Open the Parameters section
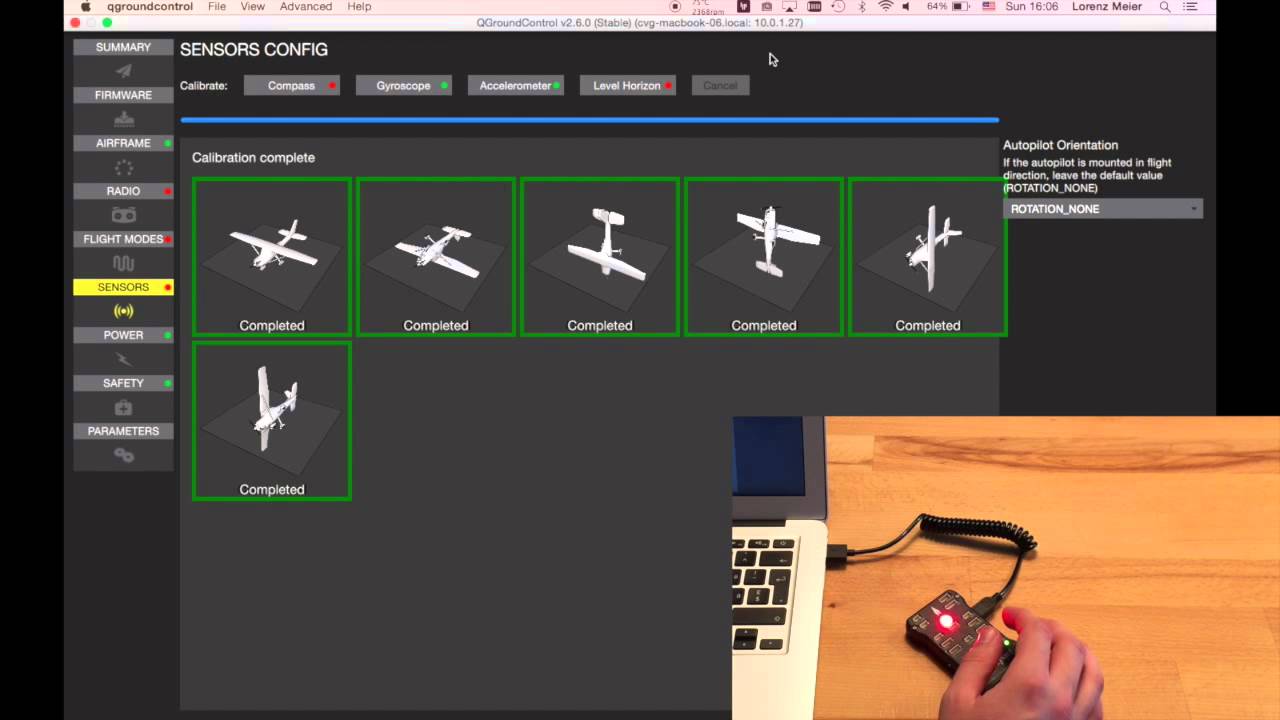The height and width of the screenshot is (720, 1280). (x=123, y=431)
